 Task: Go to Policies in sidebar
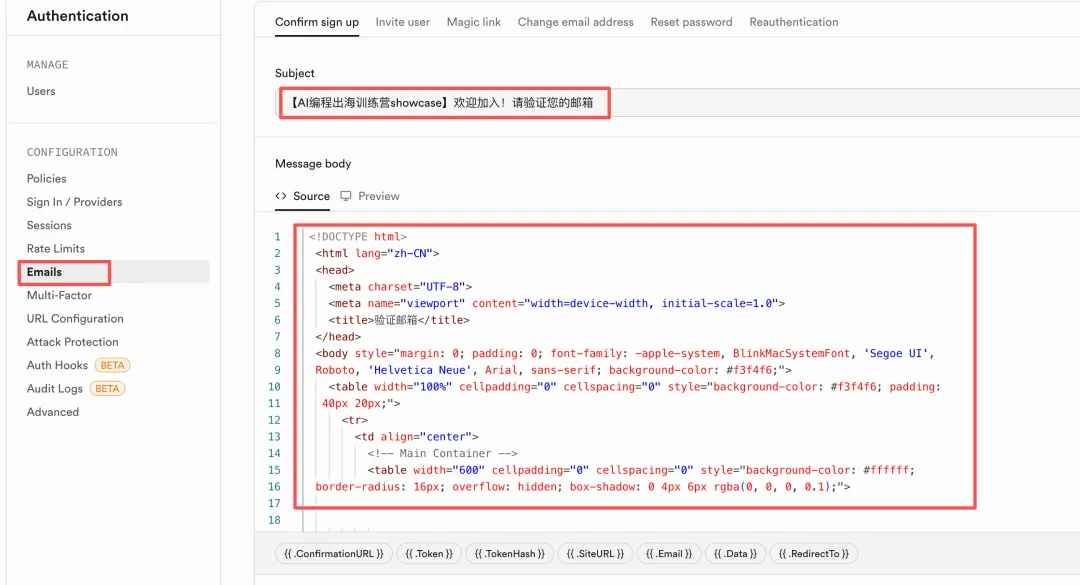[x=47, y=178]
